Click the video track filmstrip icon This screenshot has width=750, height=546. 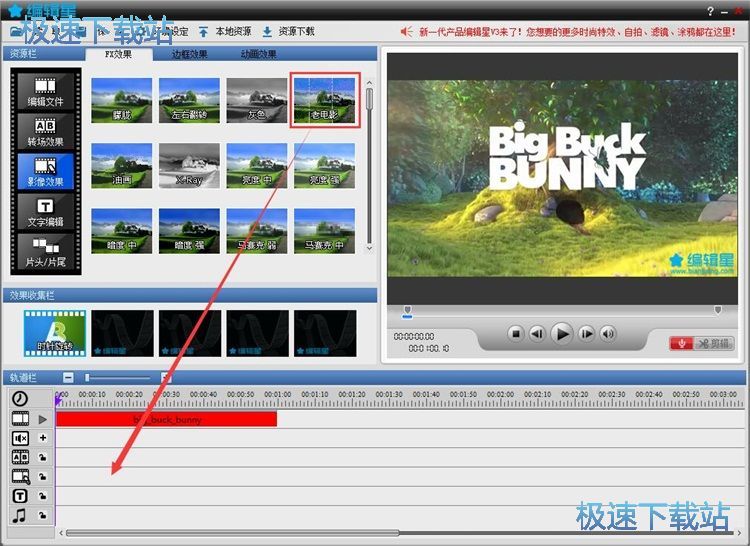(20, 419)
